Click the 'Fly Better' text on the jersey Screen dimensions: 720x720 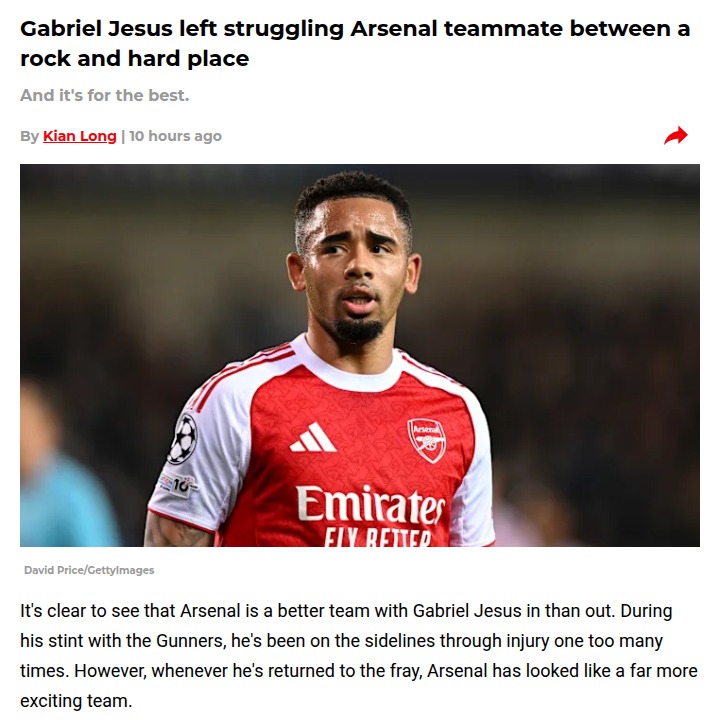(377, 537)
